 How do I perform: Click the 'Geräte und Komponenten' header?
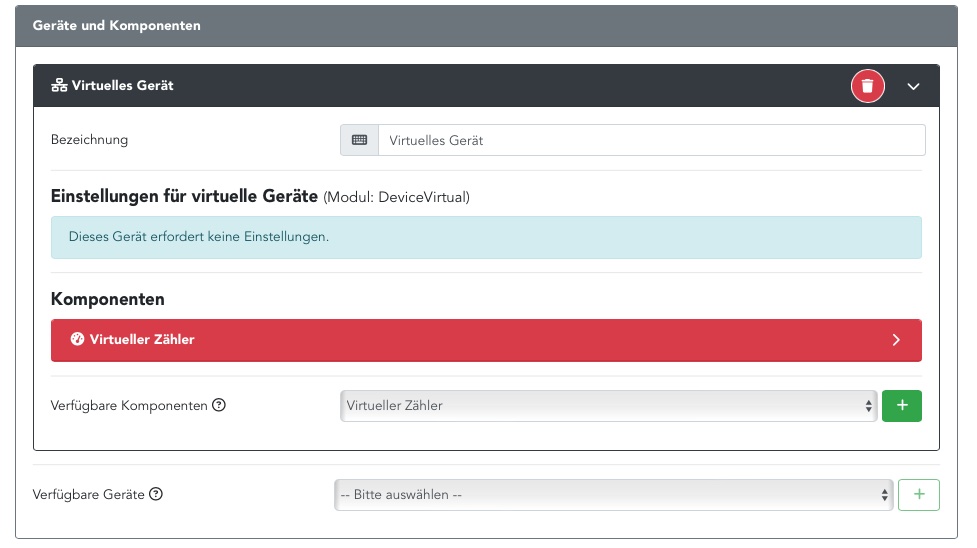pos(116,26)
